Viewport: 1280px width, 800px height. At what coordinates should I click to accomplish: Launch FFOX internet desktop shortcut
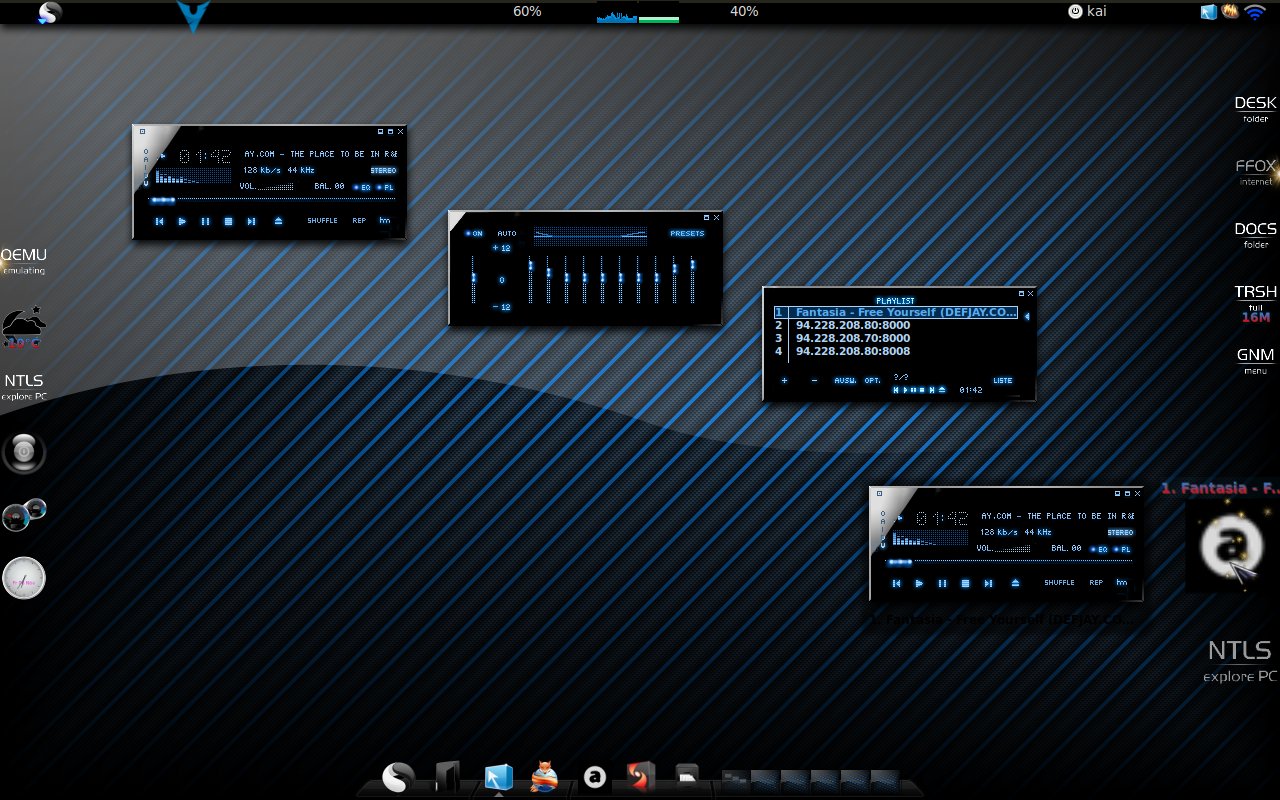(x=1255, y=171)
